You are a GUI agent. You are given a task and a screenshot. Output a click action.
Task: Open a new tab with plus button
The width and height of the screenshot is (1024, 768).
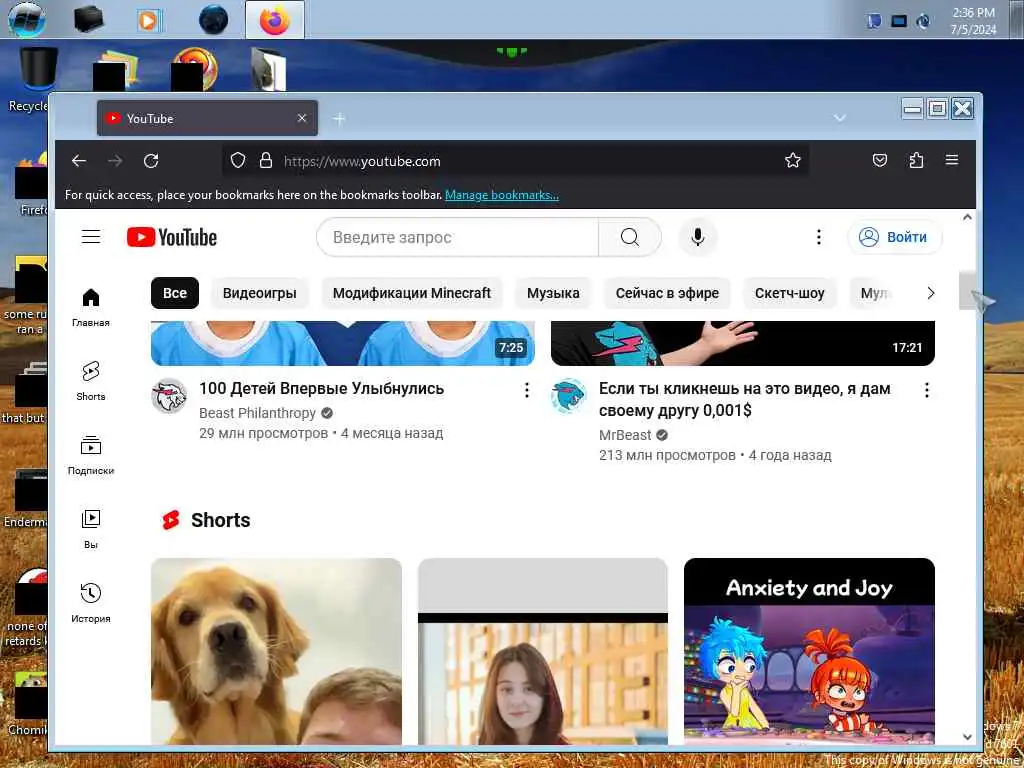coord(339,119)
